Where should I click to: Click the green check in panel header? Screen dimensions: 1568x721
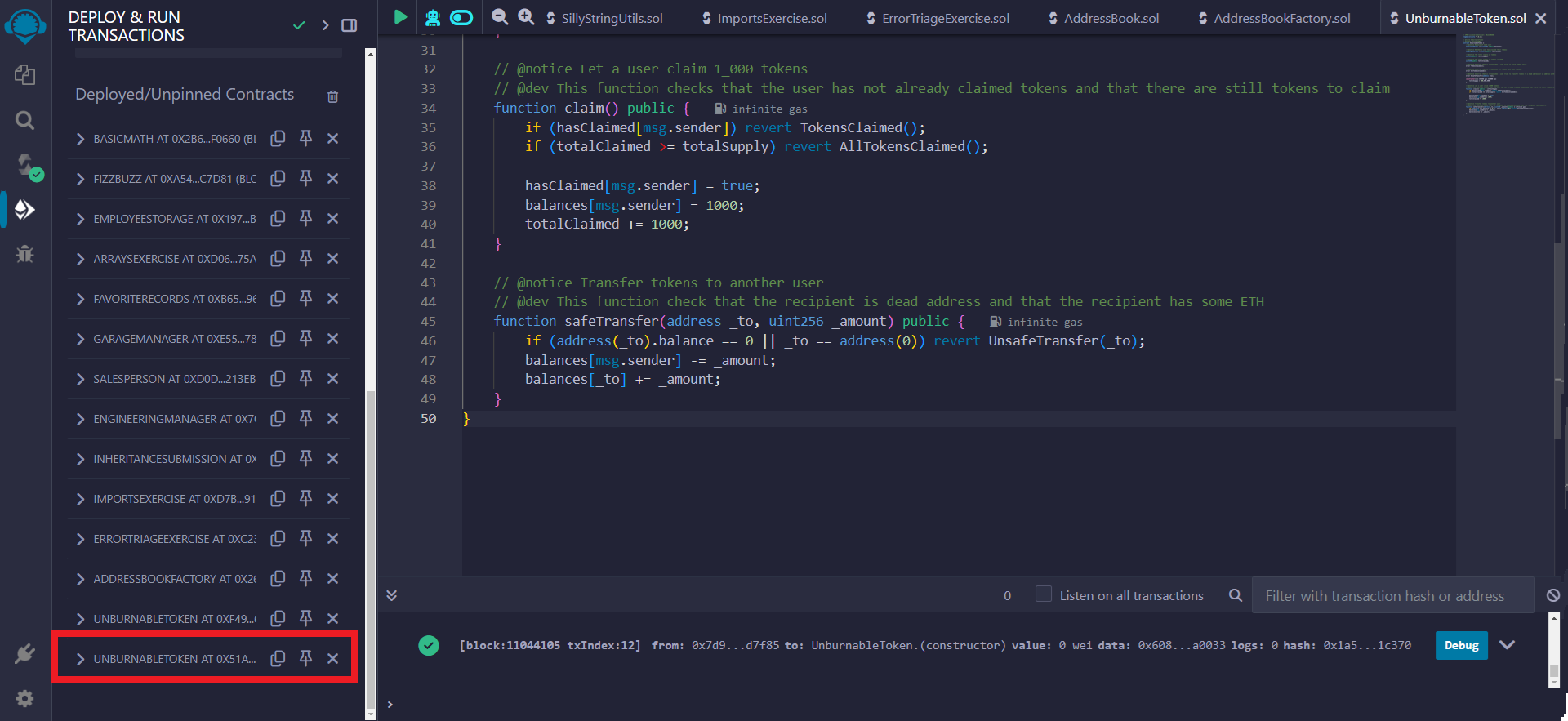point(299,25)
